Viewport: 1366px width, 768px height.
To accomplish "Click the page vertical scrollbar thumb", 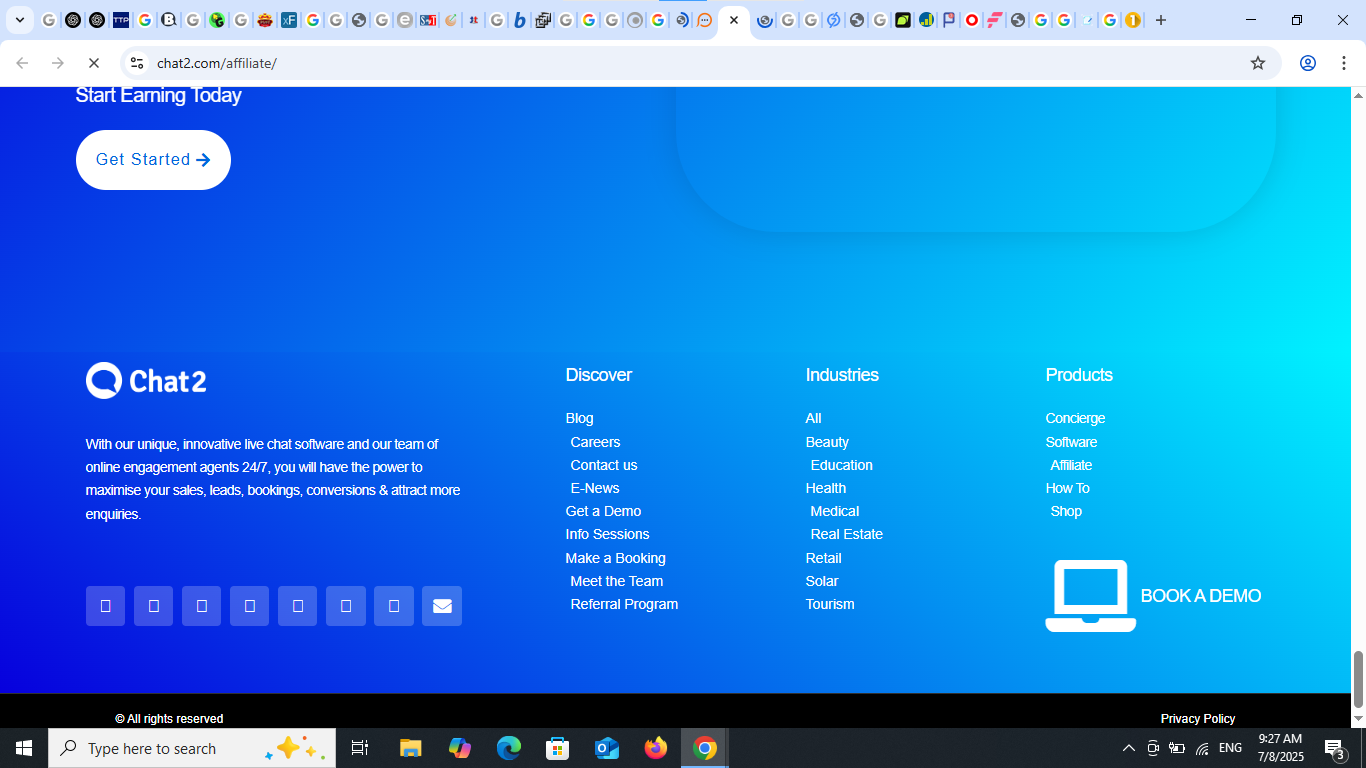I will (1358, 679).
